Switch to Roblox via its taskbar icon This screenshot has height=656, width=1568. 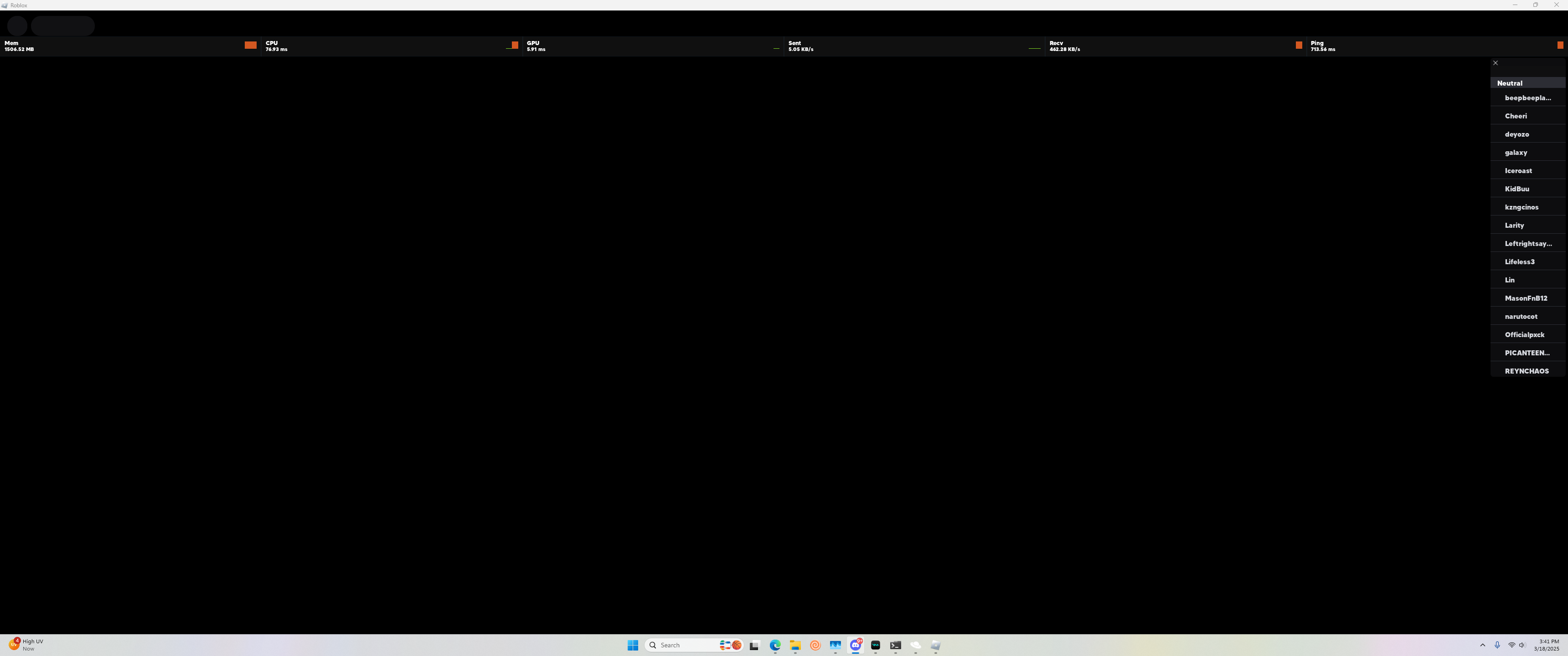coord(936,645)
